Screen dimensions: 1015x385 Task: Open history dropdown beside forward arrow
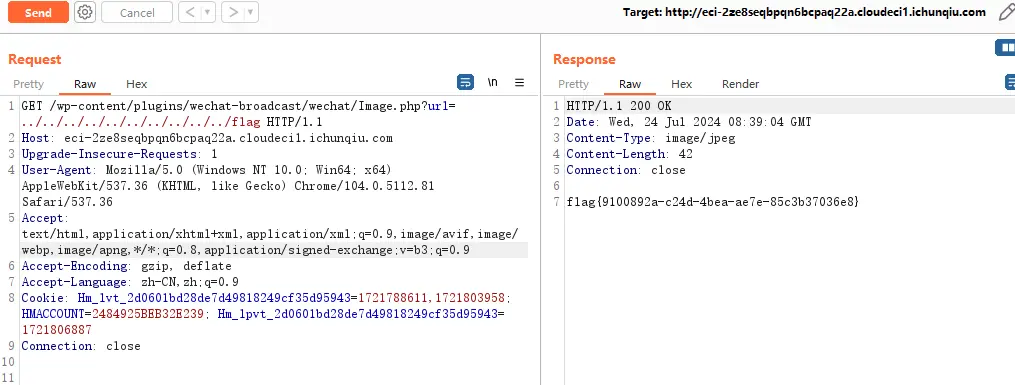click(x=251, y=12)
